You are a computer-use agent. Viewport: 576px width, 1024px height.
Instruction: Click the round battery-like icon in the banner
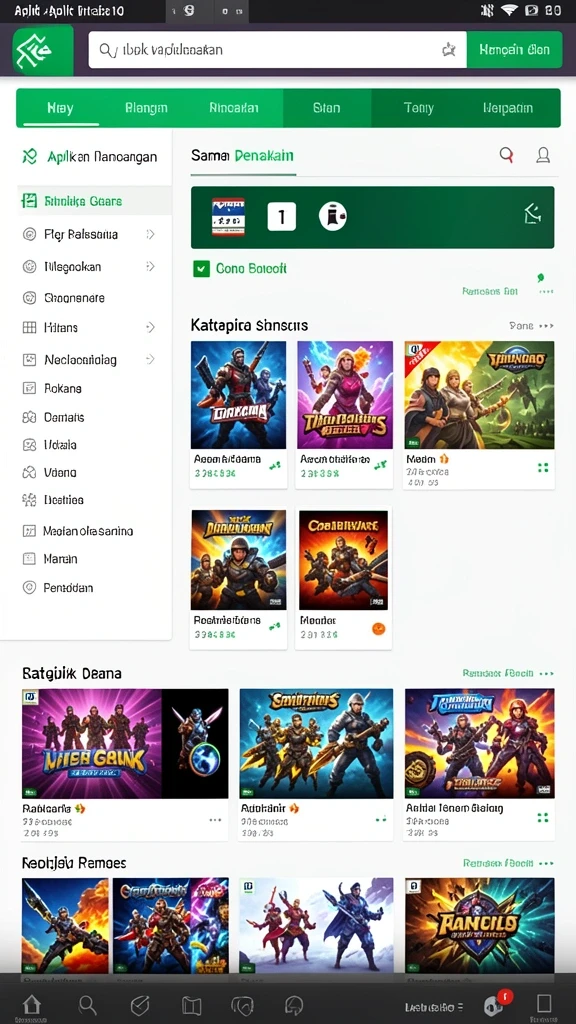coord(332,216)
